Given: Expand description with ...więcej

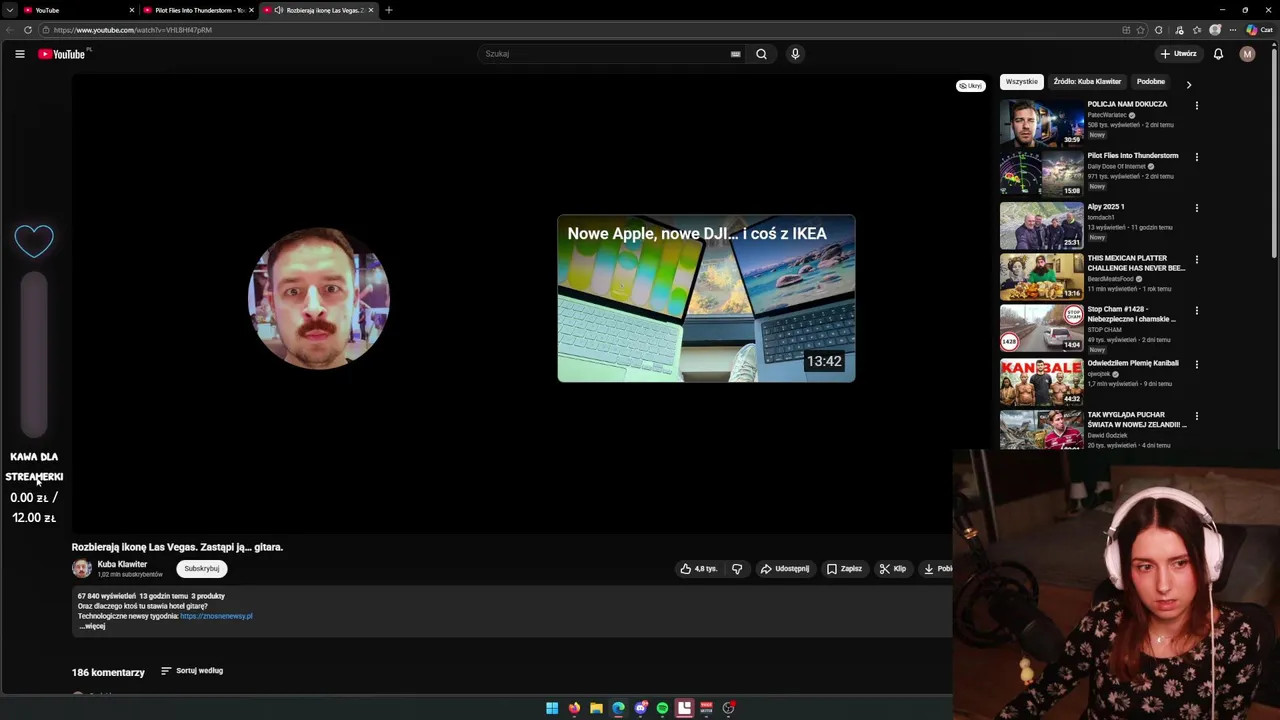Looking at the screenshot, I should [92, 626].
